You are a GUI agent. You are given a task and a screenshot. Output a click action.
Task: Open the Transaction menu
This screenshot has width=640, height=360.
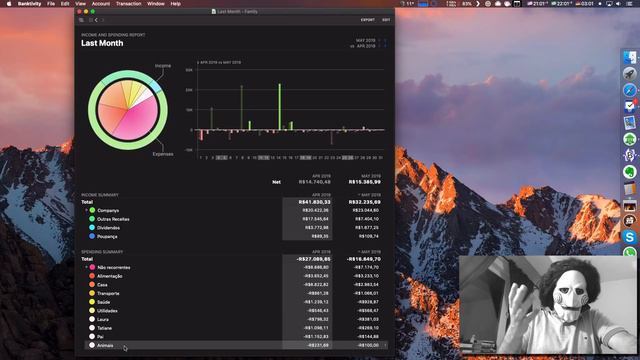click(129, 4)
